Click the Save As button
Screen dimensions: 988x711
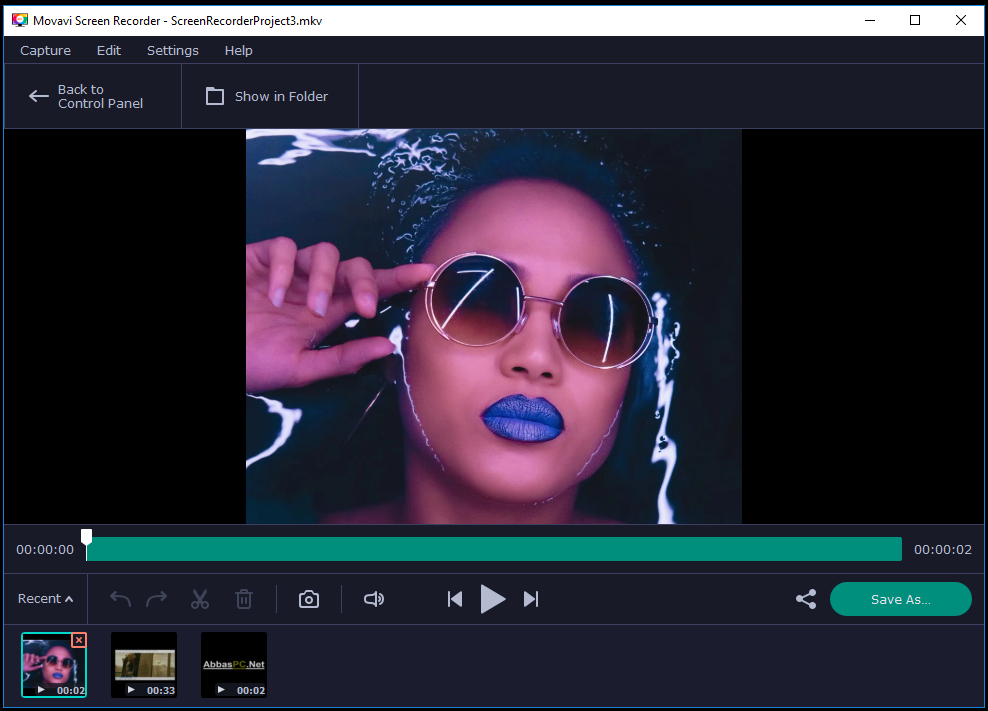click(900, 599)
